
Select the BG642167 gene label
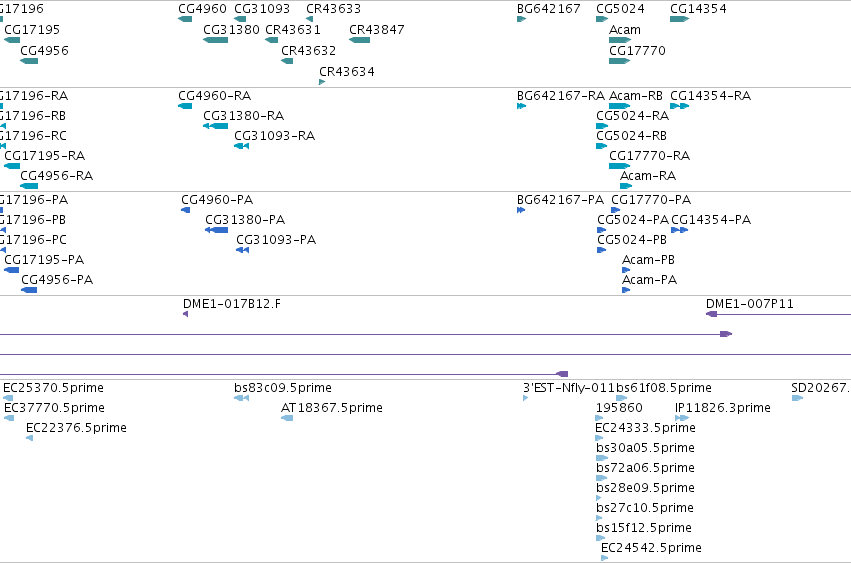(x=549, y=9)
